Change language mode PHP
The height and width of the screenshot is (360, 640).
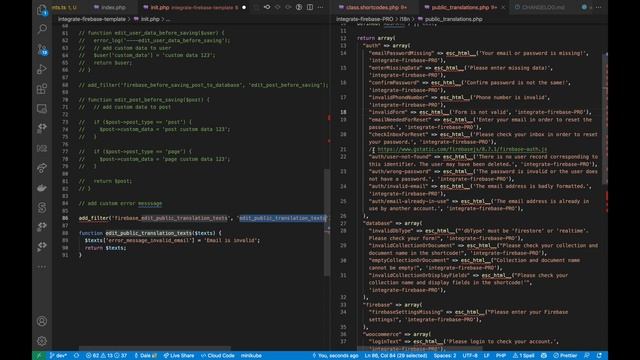[x=501, y=356]
